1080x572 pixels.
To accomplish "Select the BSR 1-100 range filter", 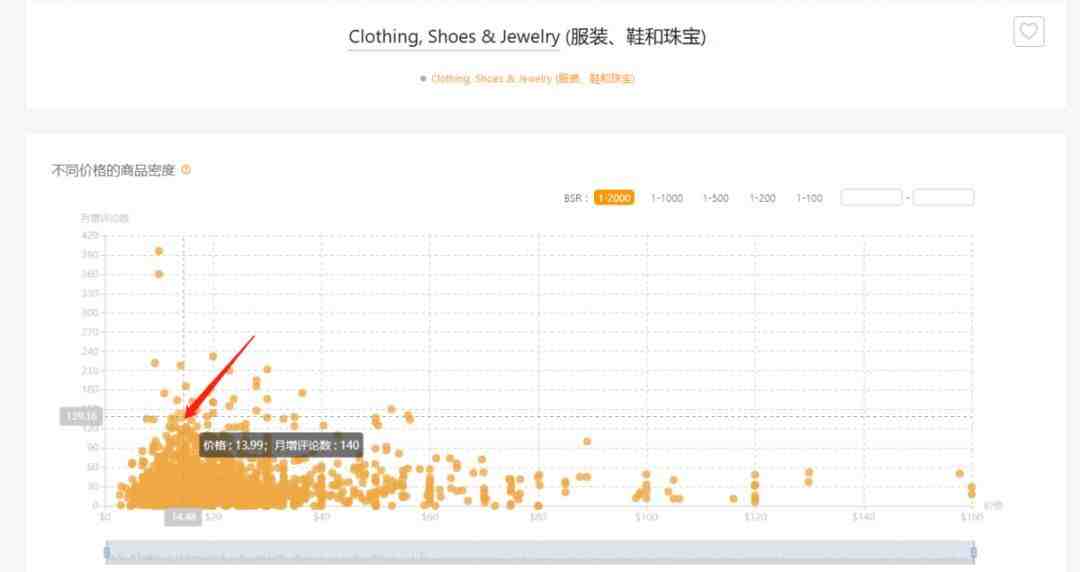I will pyautogui.click(x=809, y=198).
